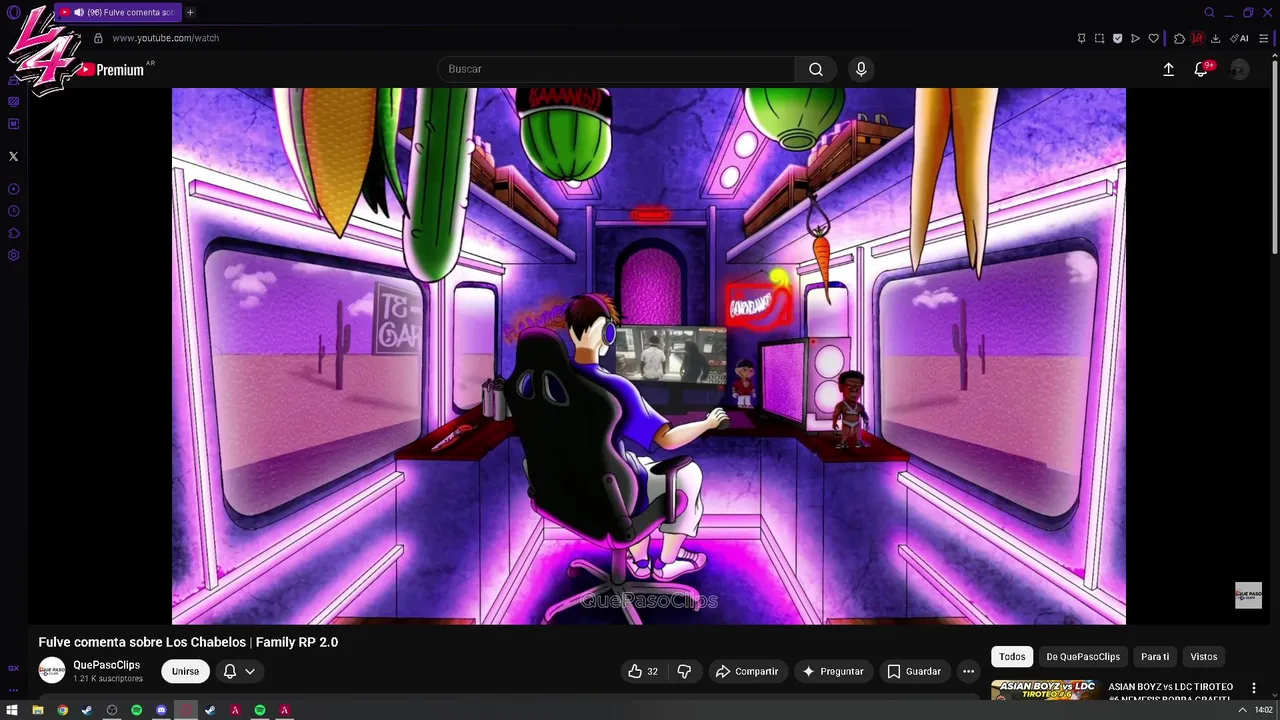Click the Preguntar button
Viewport: 1280px width, 720px height.
pyautogui.click(x=832, y=671)
